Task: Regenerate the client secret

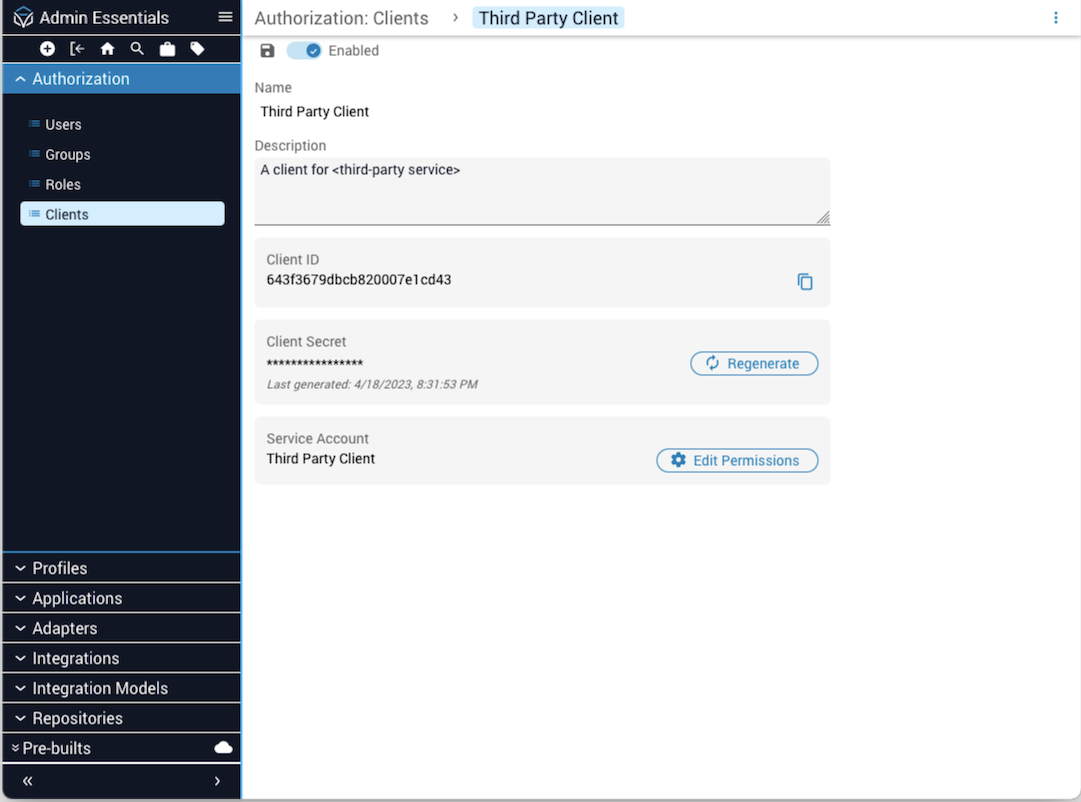Action: pyautogui.click(x=754, y=364)
